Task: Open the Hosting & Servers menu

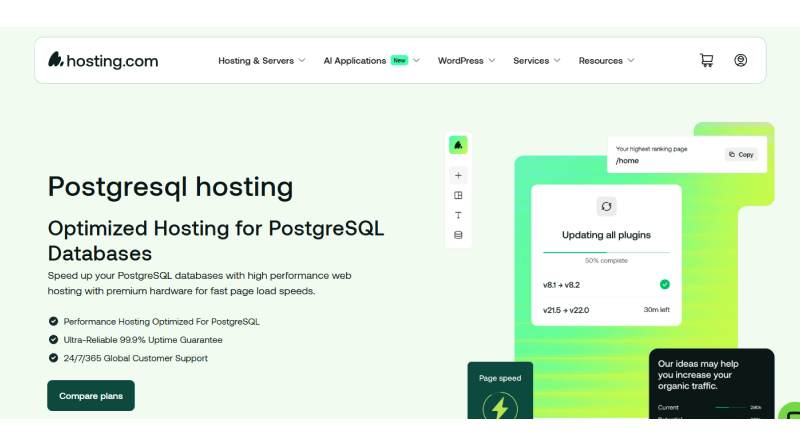Action: pyautogui.click(x=256, y=61)
